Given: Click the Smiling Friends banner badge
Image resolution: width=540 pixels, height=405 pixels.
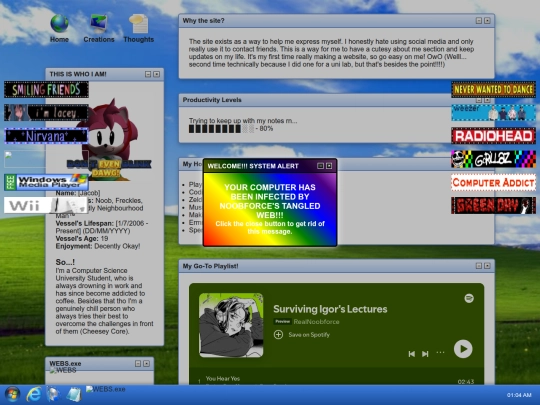Looking at the screenshot, I should pos(46,90).
